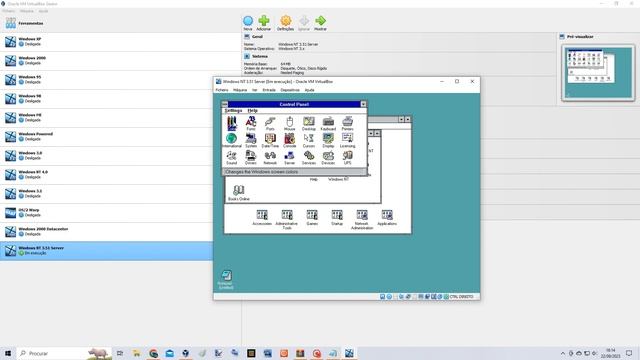Select the Windows NT 4.0 virtual machine
The width and height of the screenshot is (640, 360).
pyautogui.click(x=106, y=174)
